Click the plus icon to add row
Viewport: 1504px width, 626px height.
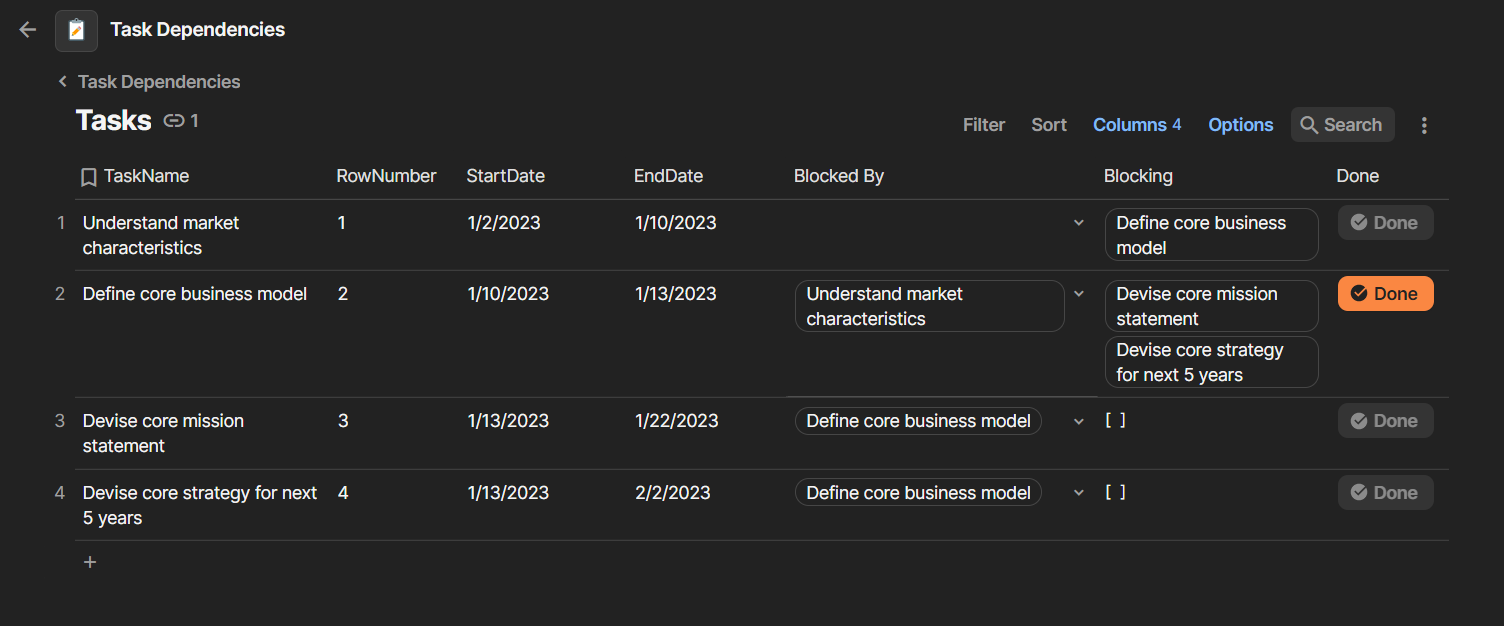pyautogui.click(x=90, y=562)
